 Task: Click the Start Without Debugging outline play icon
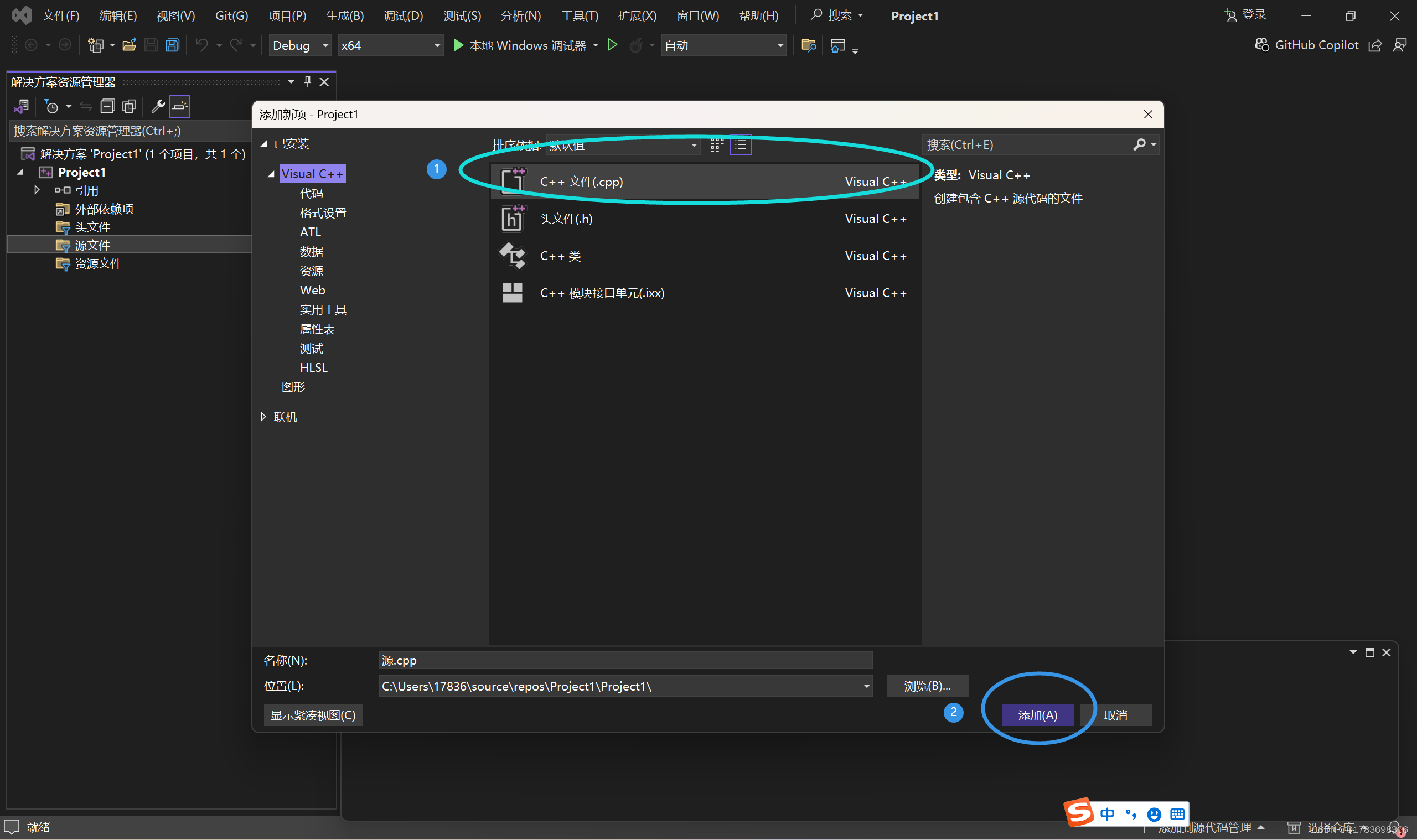pos(612,45)
